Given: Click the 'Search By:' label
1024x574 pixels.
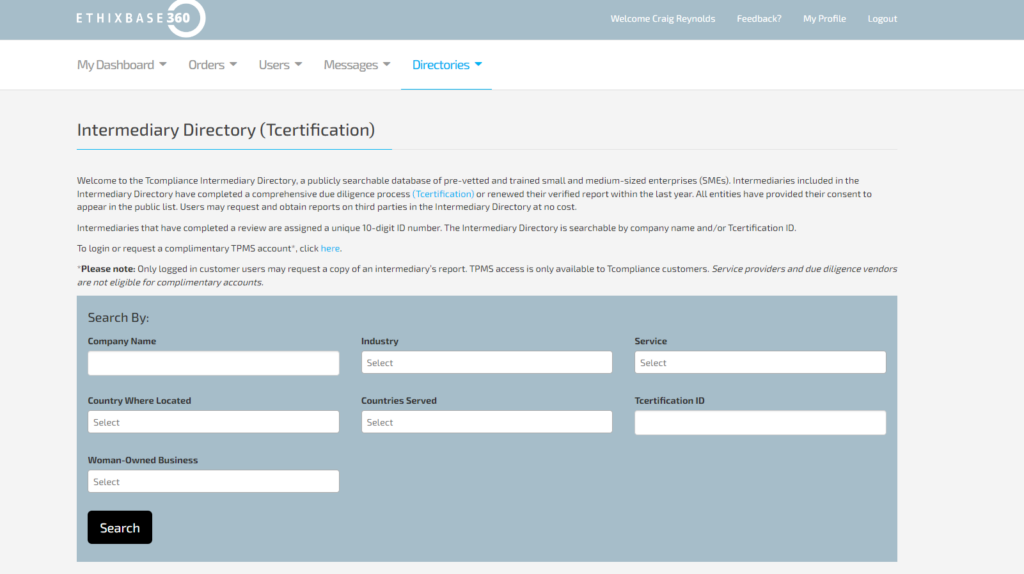Looking at the screenshot, I should 118,317.
